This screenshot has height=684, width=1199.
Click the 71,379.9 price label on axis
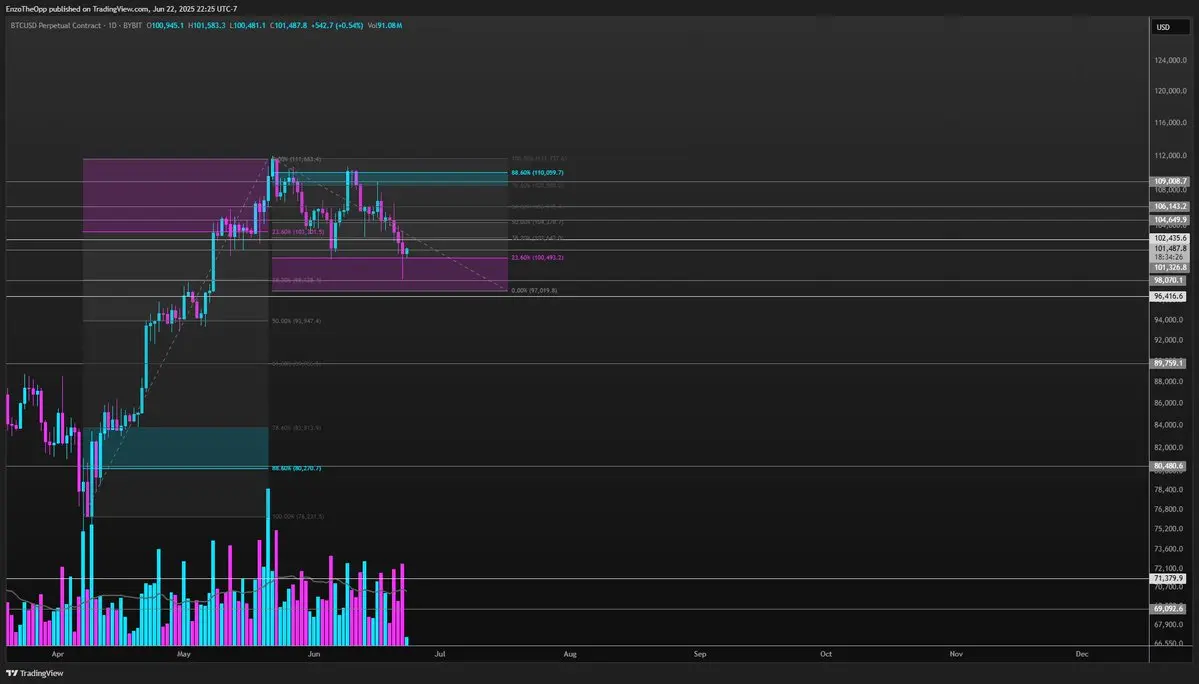pyautogui.click(x=1168, y=579)
